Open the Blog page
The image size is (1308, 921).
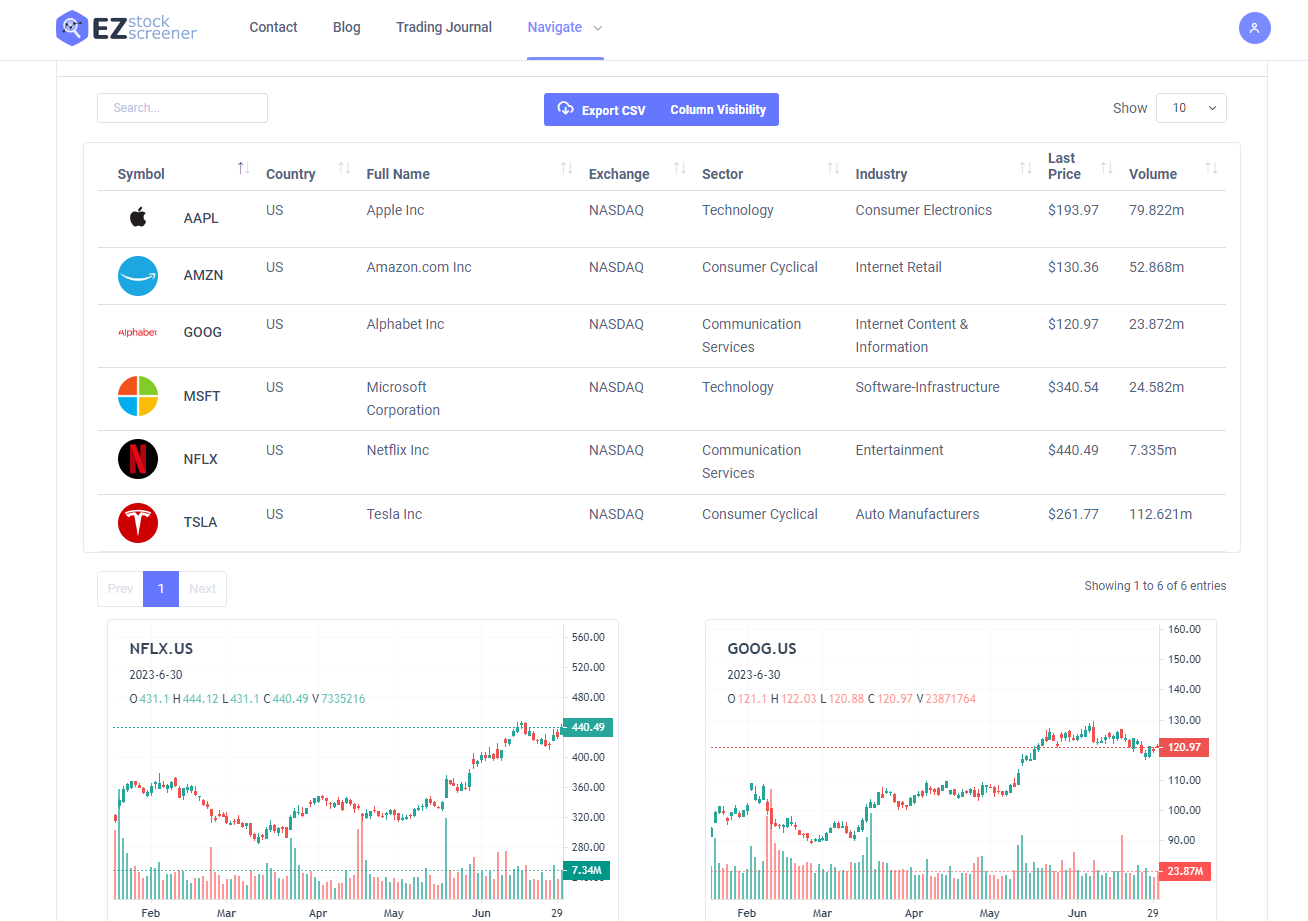pyautogui.click(x=346, y=27)
